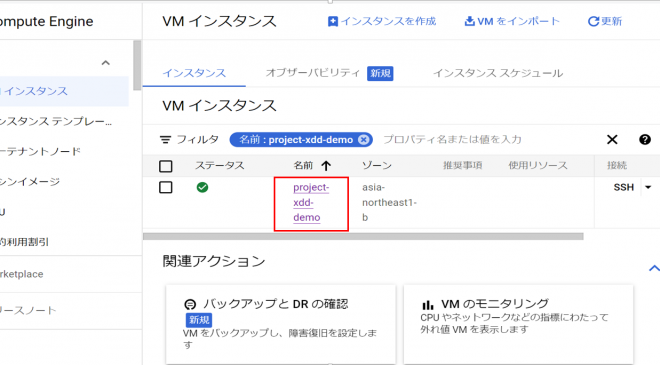Refresh the list with 更新 button

604,21
